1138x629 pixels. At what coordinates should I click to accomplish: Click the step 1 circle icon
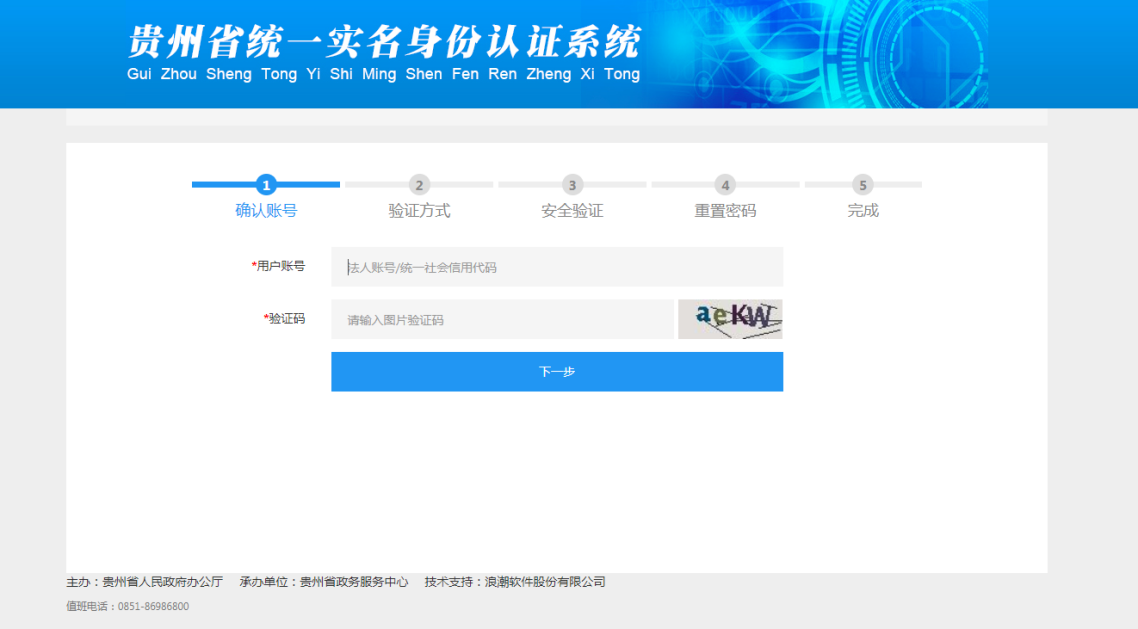pos(266,185)
